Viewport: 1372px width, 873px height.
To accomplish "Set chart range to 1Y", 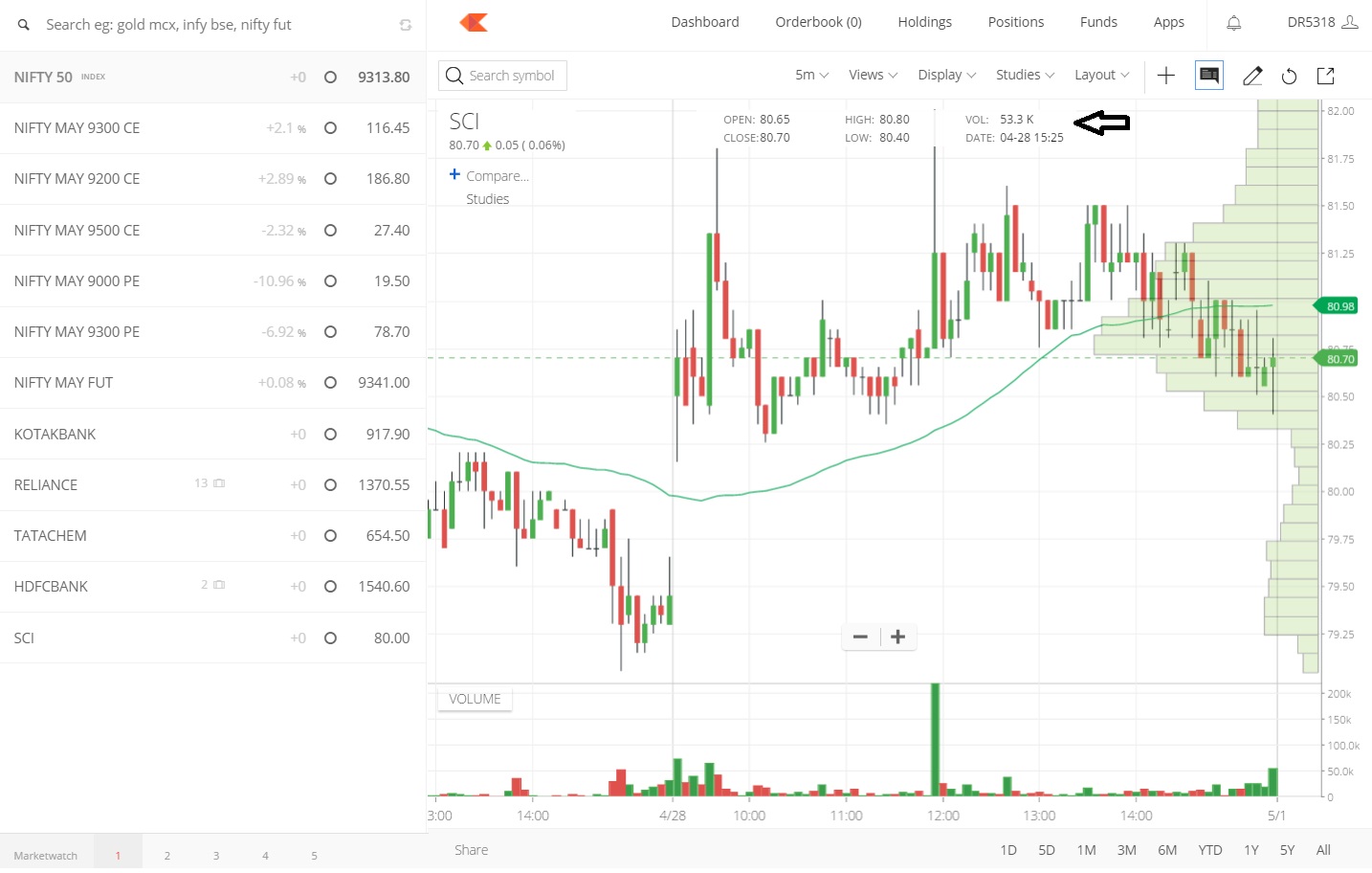I will 1251,850.
